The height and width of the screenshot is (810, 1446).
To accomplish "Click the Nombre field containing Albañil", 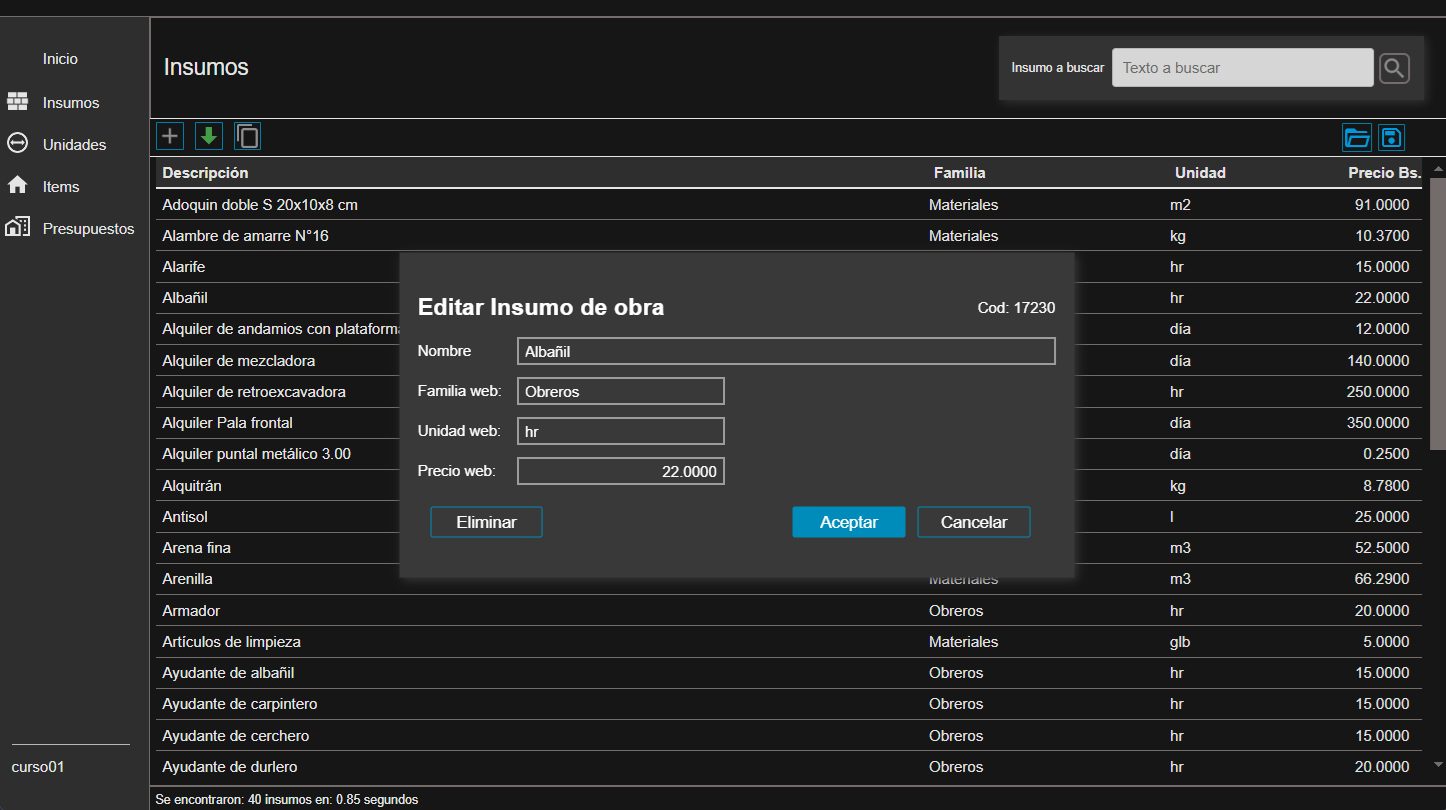I will [x=786, y=351].
